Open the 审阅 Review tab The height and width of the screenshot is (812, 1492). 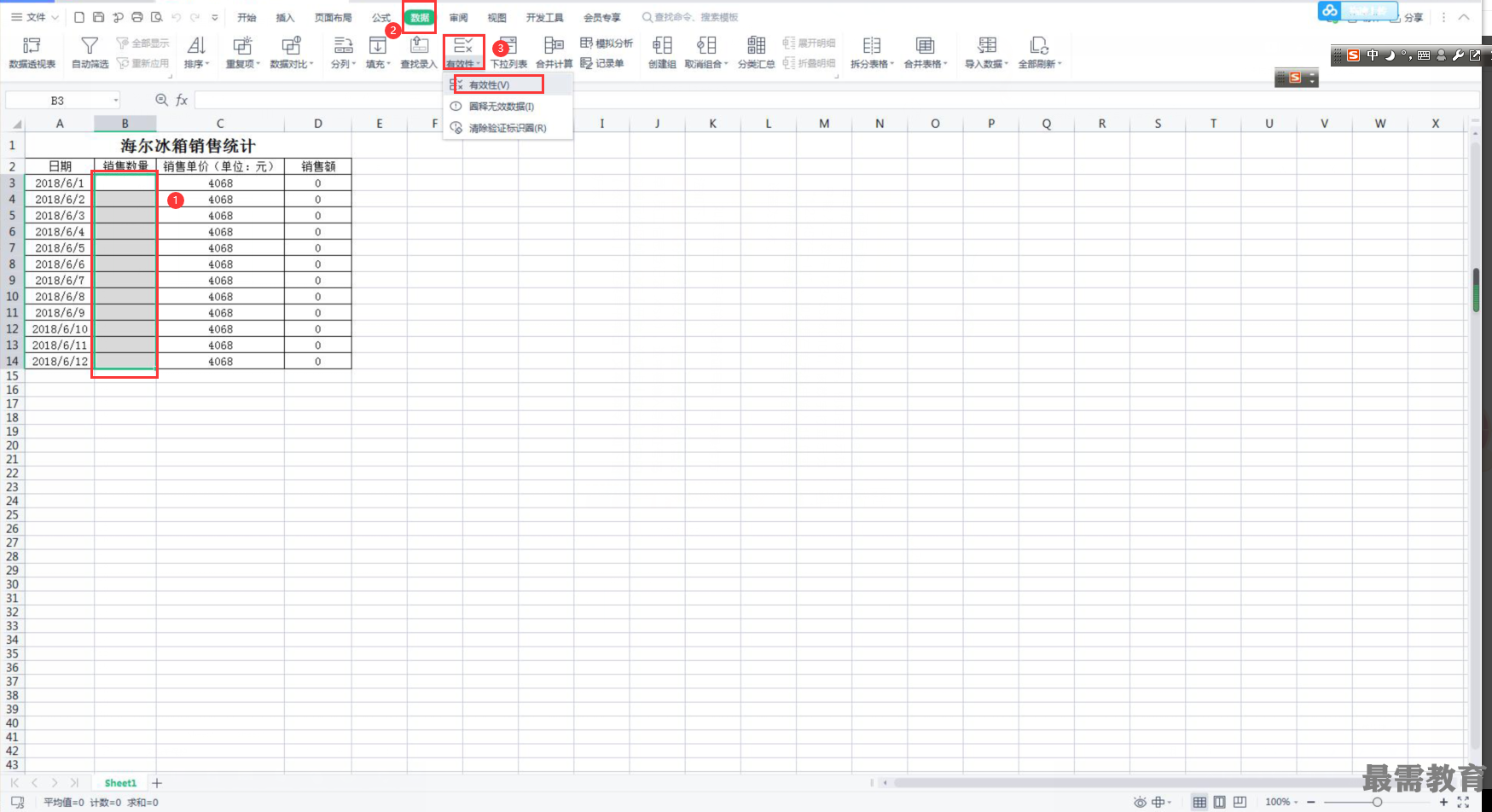[x=459, y=17]
